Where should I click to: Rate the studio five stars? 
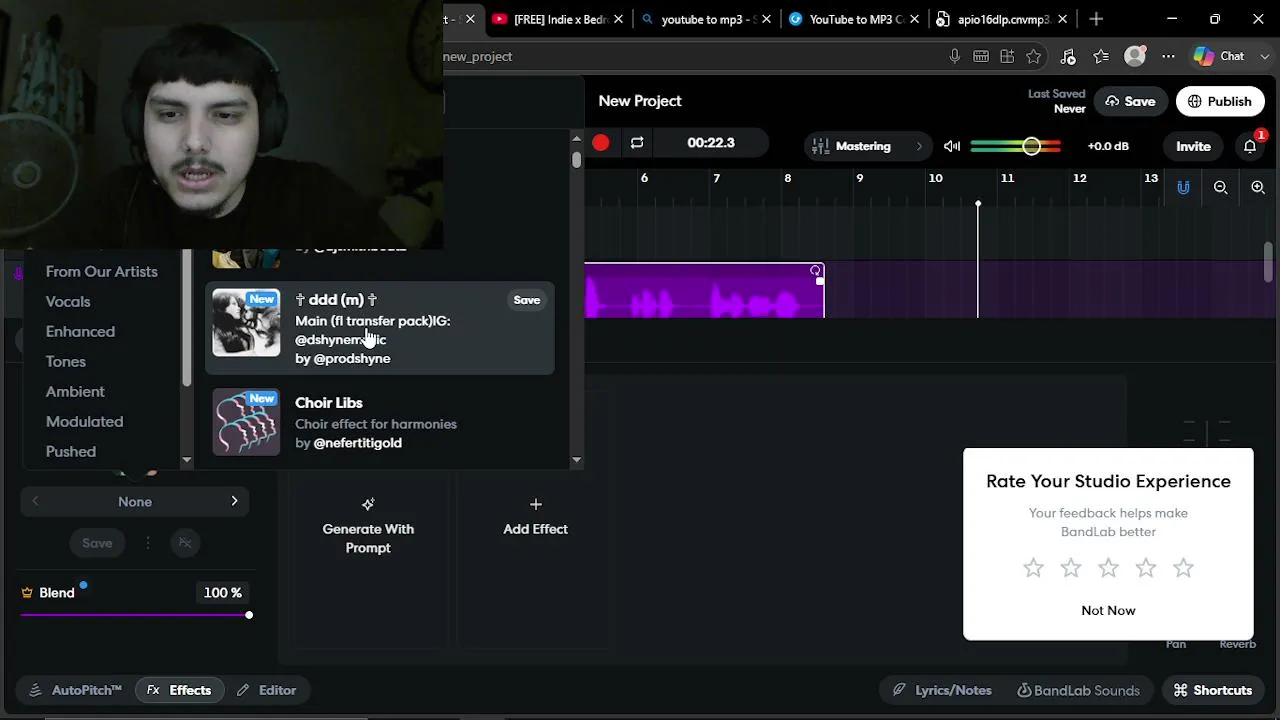1183,568
